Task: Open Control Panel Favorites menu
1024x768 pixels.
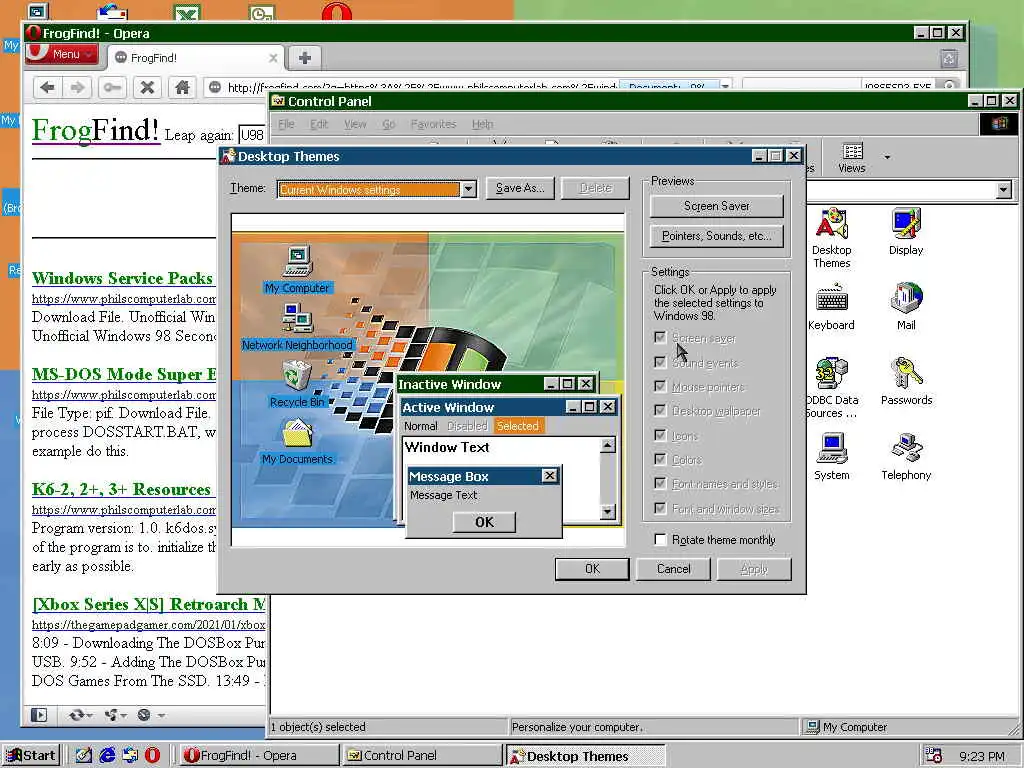Action: pyautogui.click(x=433, y=124)
